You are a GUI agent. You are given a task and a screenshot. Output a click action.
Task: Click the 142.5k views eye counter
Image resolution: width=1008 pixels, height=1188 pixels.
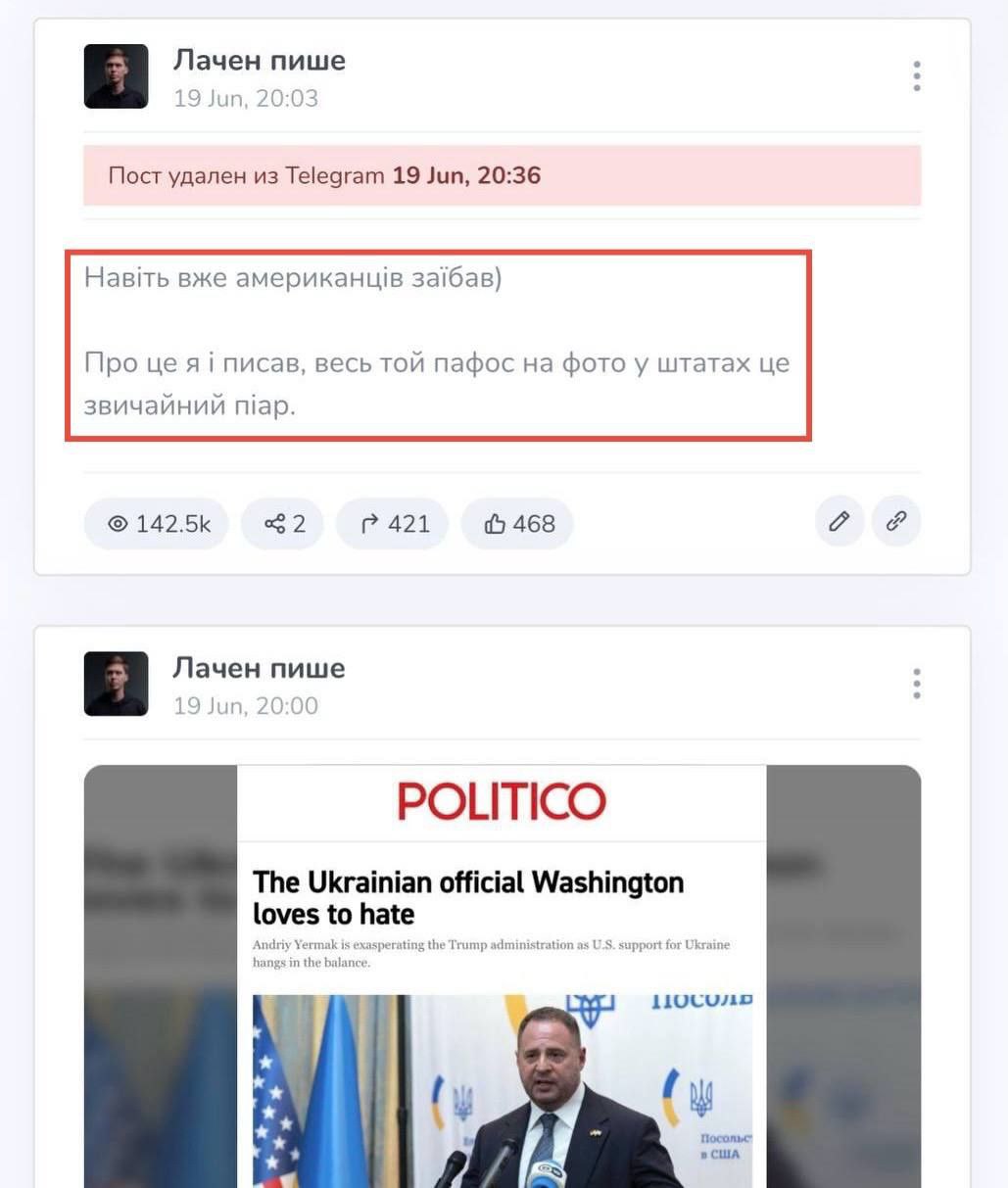[x=156, y=524]
